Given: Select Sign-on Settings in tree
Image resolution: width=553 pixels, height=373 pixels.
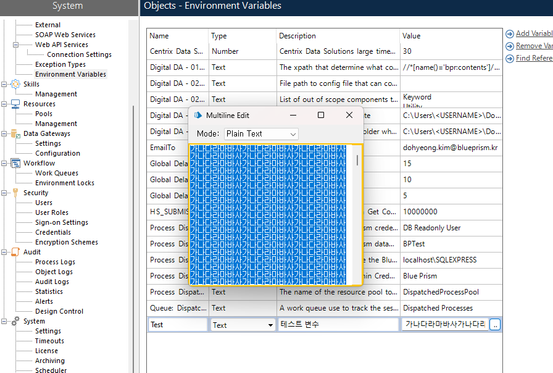Looking at the screenshot, I should [x=61, y=222].
